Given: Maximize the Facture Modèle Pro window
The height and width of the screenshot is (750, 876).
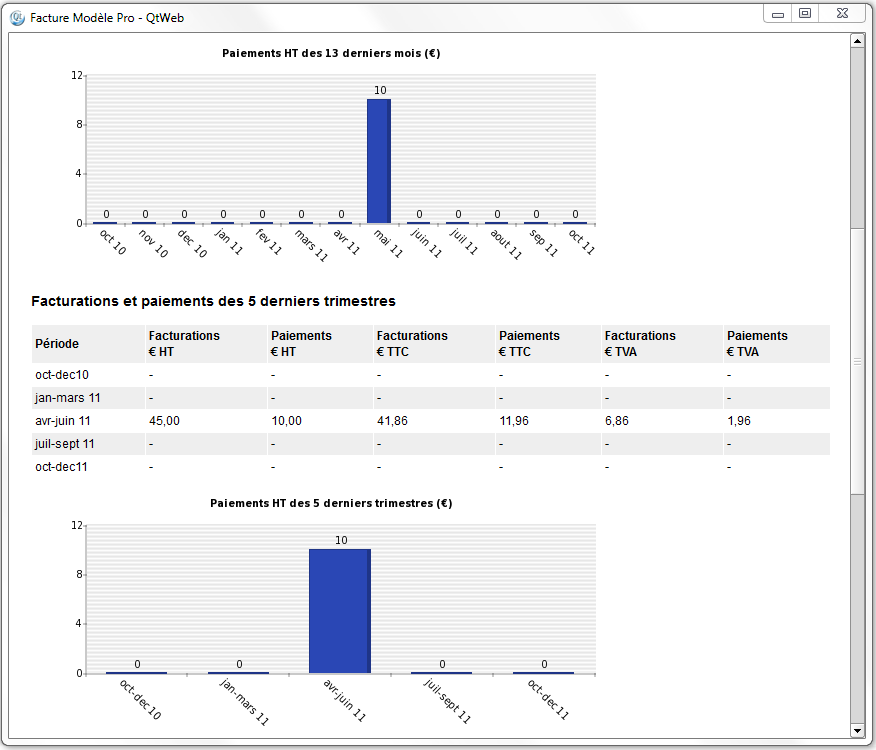Looking at the screenshot, I should (x=804, y=13).
